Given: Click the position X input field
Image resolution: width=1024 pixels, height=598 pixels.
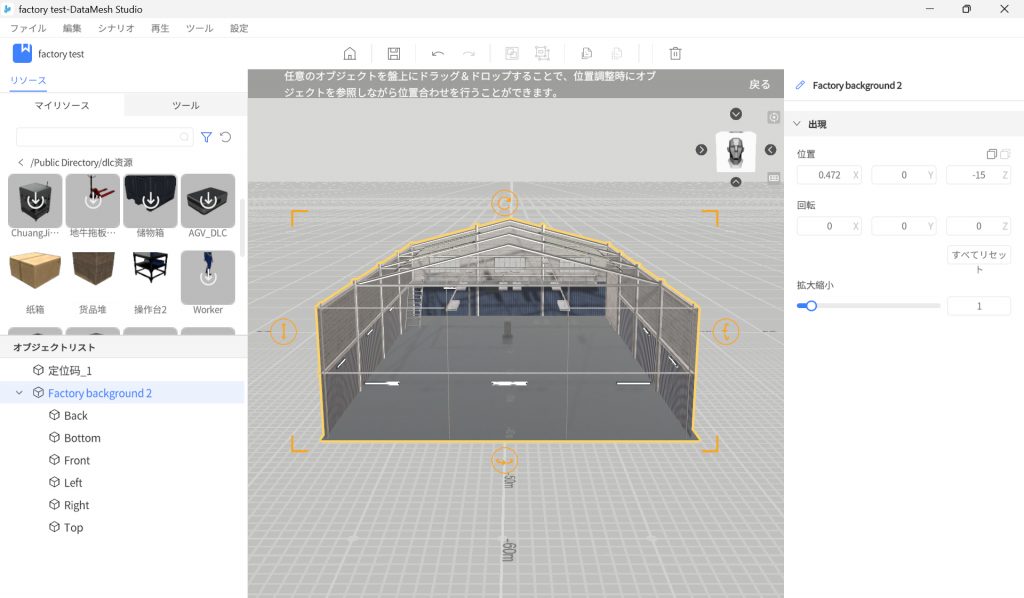Looking at the screenshot, I should [x=823, y=175].
